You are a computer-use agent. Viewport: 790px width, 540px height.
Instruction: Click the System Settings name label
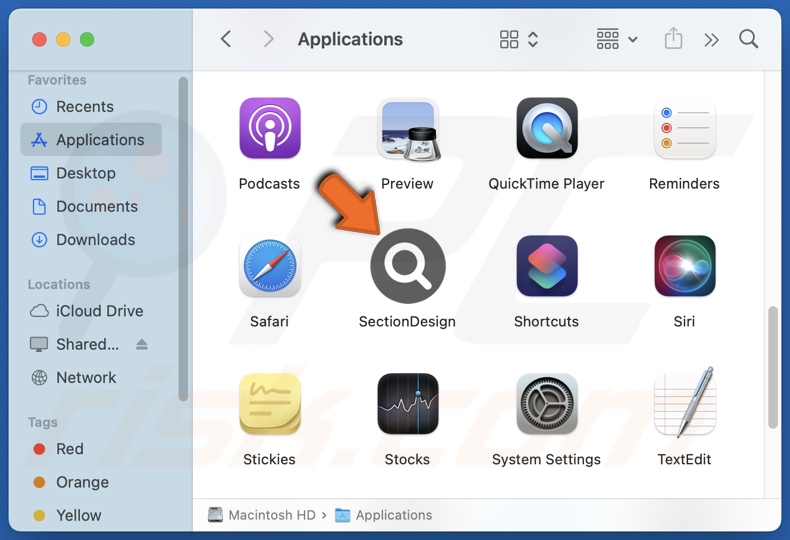(x=546, y=459)
